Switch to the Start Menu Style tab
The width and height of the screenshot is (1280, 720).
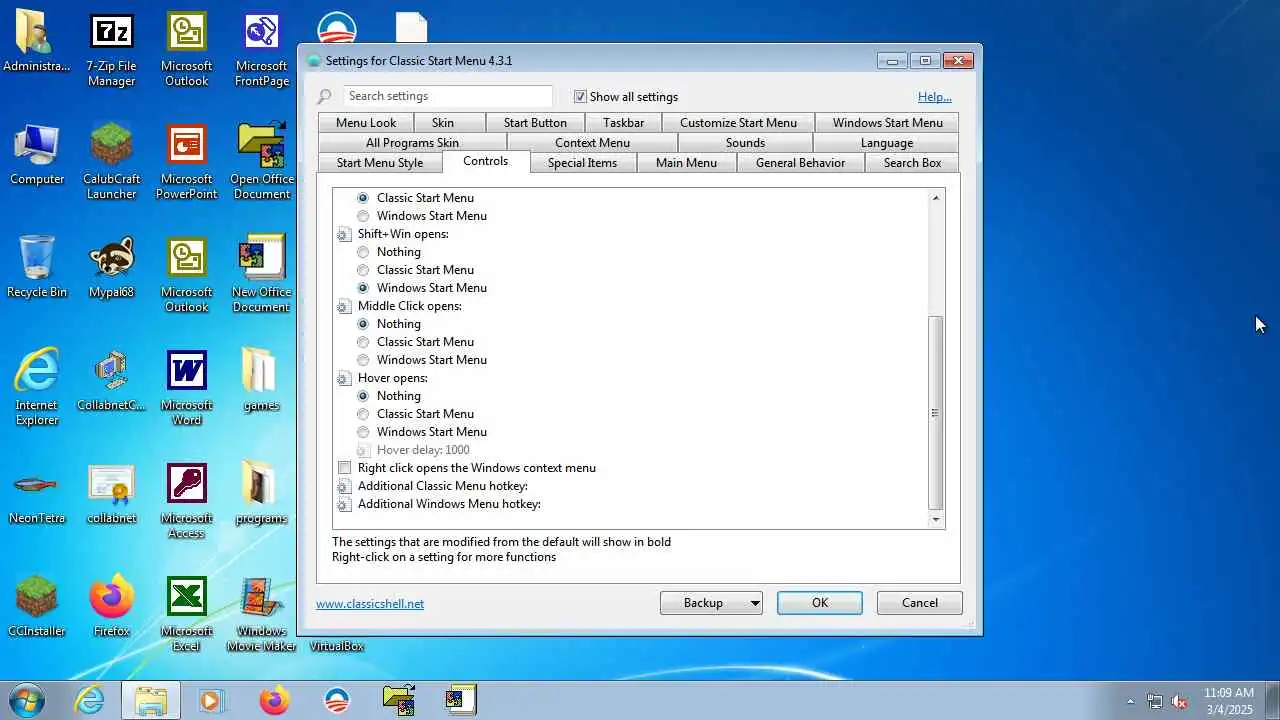click(x=380, y=163)
